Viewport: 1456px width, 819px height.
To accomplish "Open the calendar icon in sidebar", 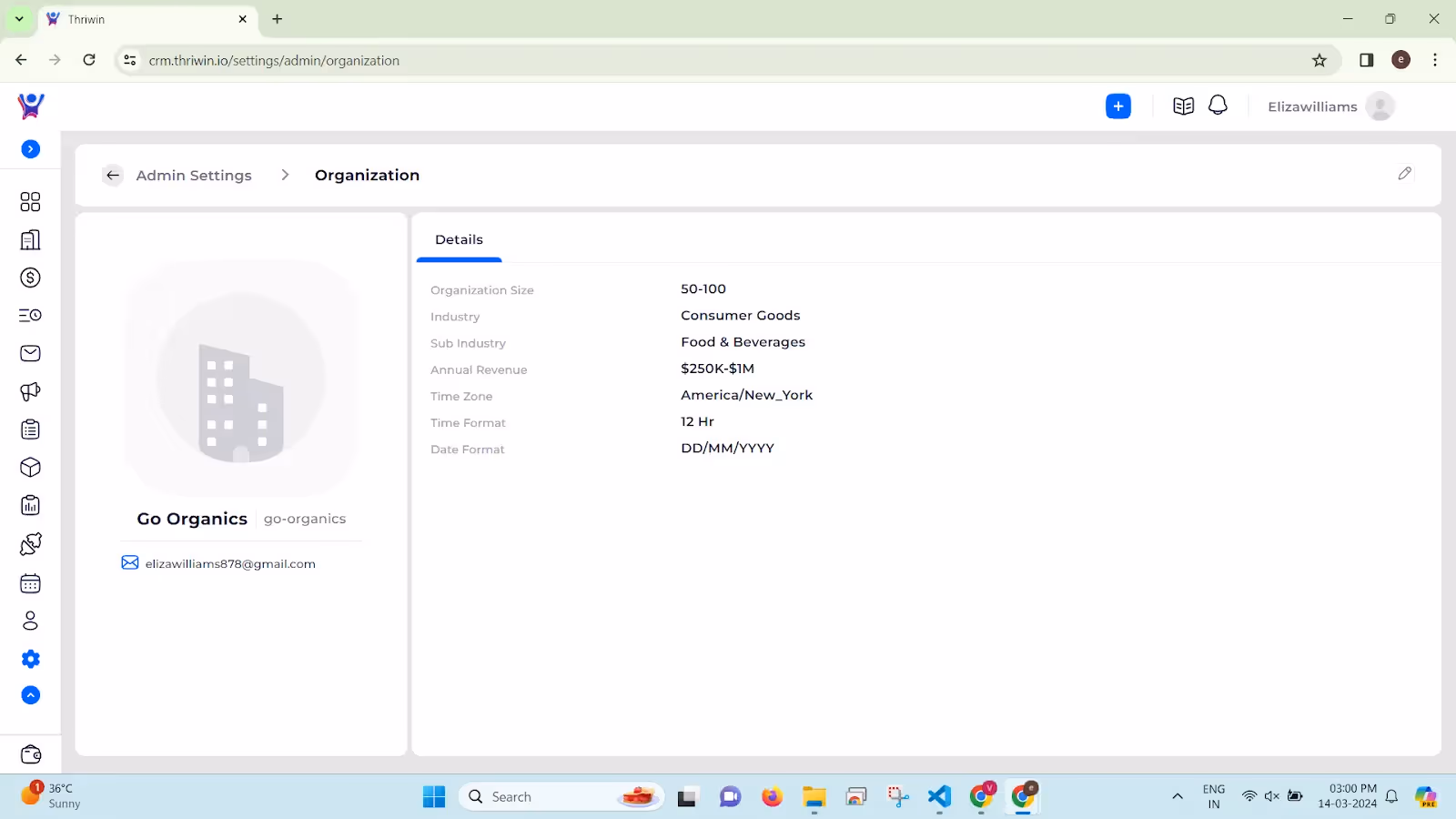I will (x=30, y=583).
